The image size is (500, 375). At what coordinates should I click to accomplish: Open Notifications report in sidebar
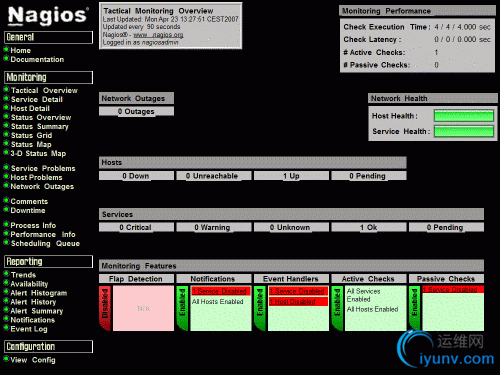point(33,320)
